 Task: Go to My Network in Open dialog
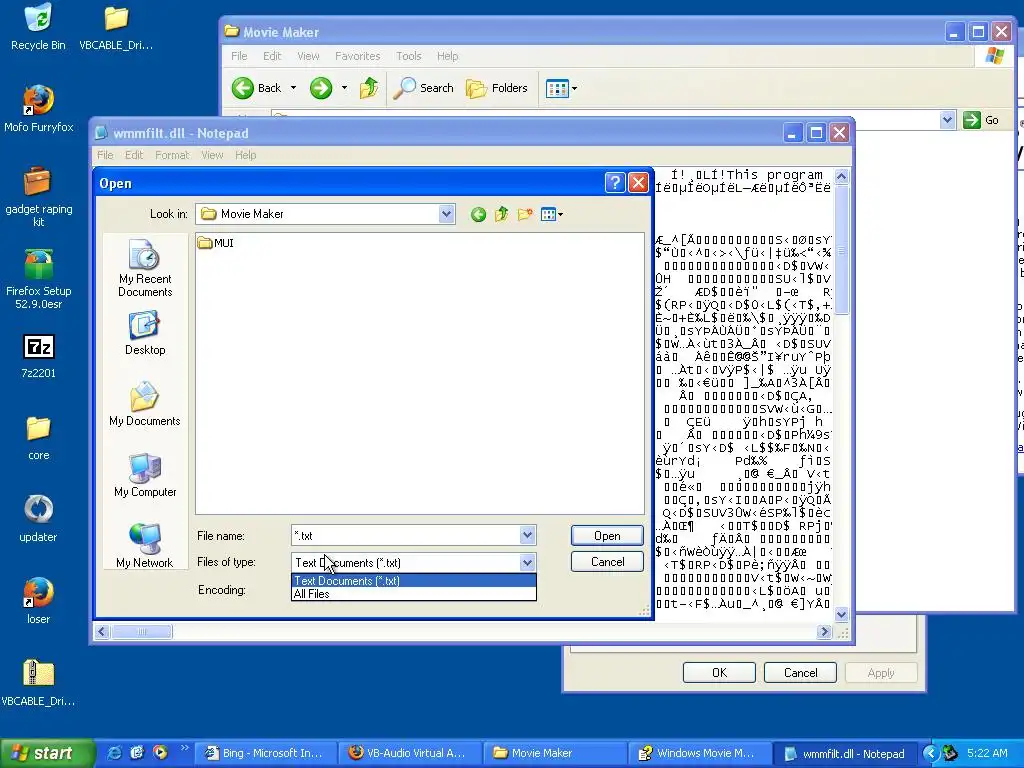pyautogui.click(x=145, y=546)
